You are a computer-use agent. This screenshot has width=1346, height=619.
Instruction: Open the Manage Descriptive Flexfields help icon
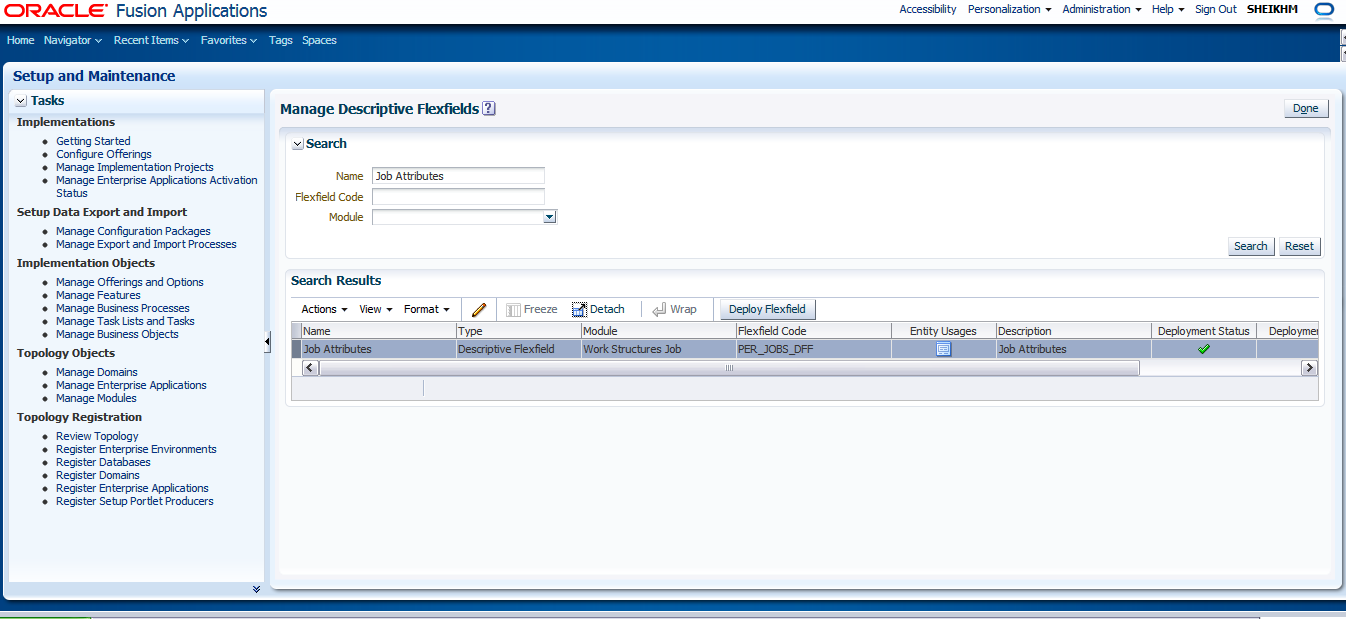(x=489, y=108)
